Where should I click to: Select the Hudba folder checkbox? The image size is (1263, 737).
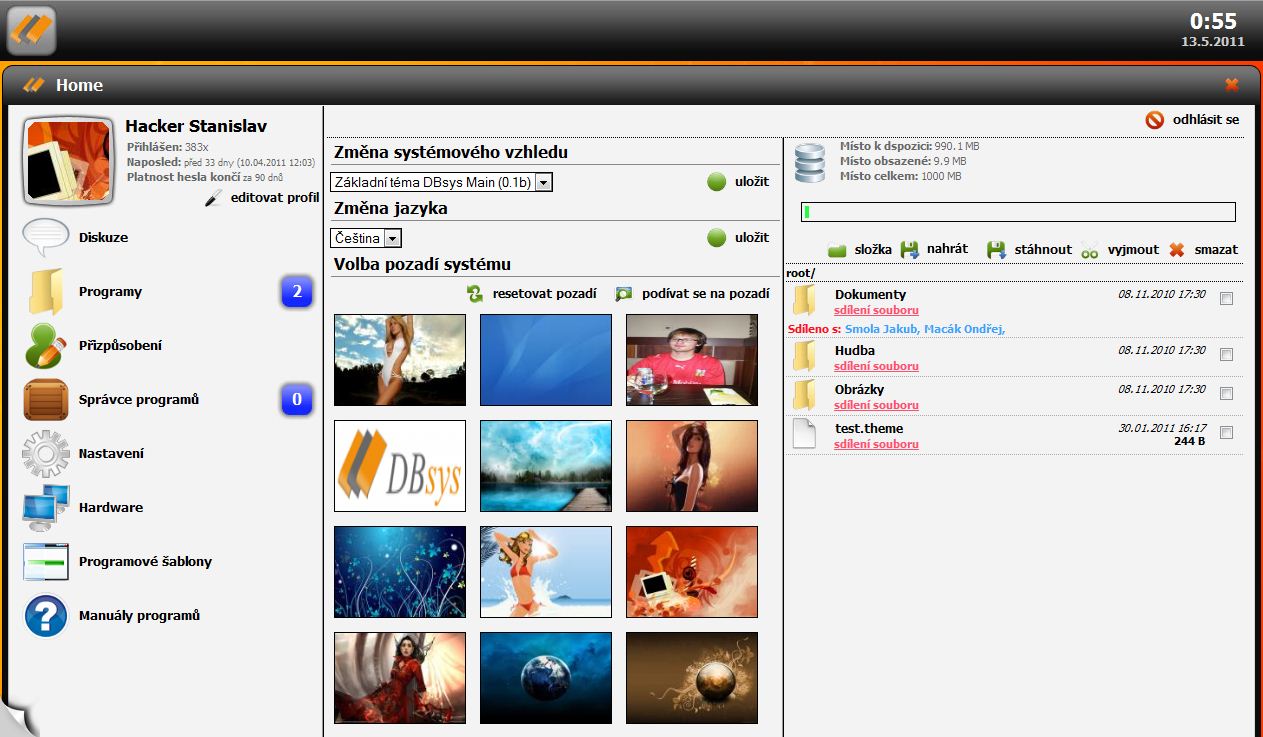pyautogui.click(x=1227, y=355)
